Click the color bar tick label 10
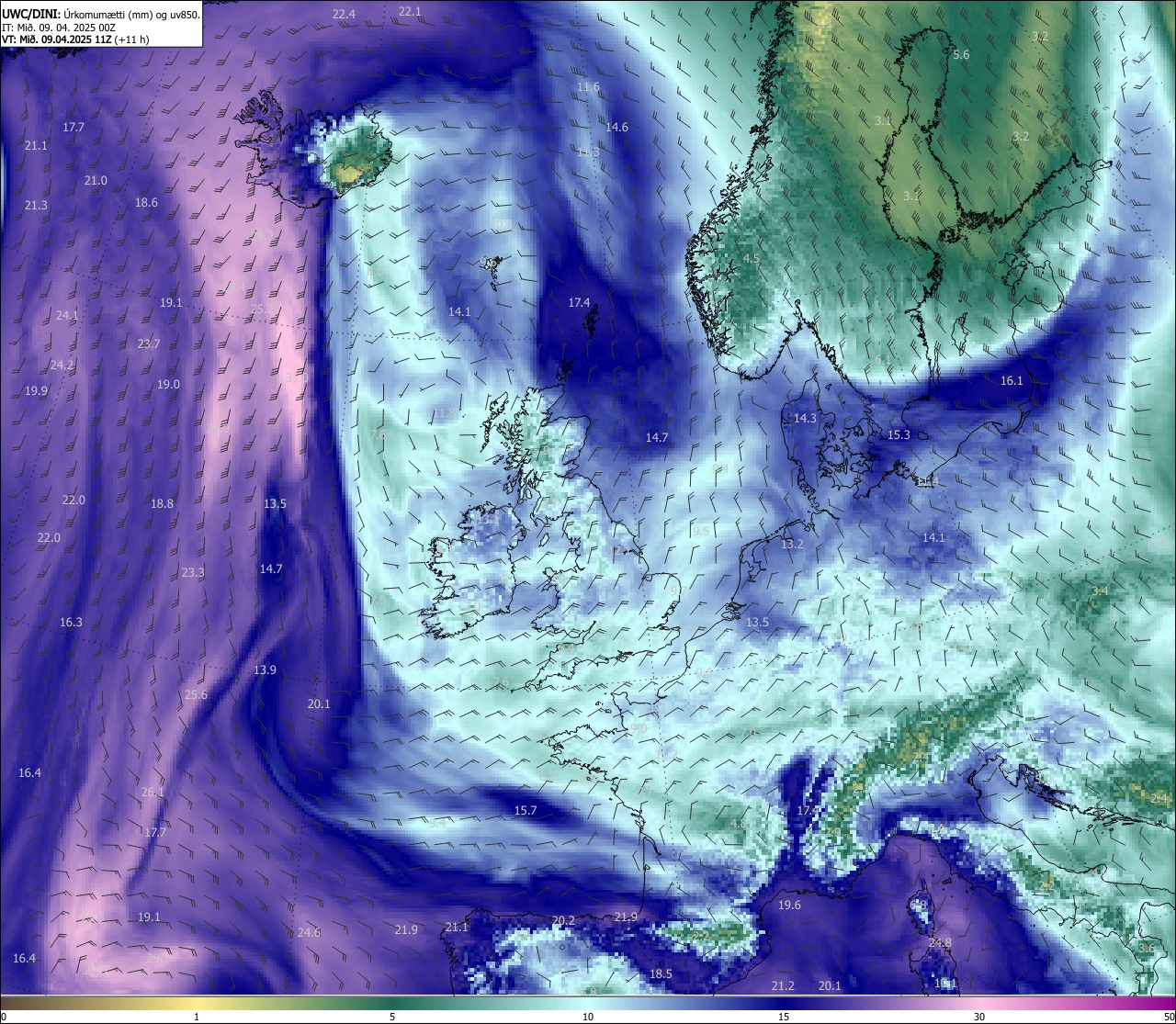 (588, 1017)
